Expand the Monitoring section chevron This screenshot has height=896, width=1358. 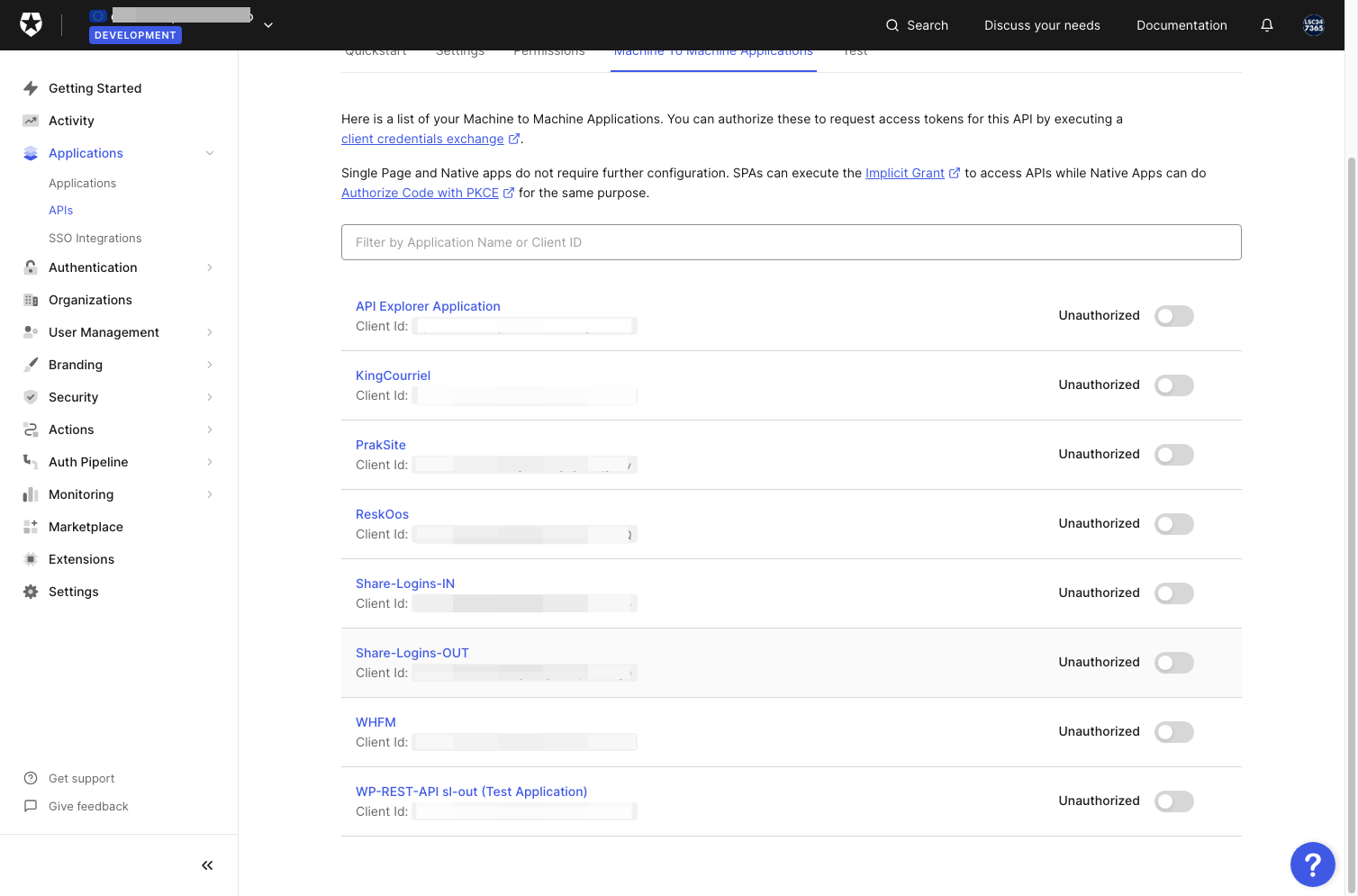(210, 494)
